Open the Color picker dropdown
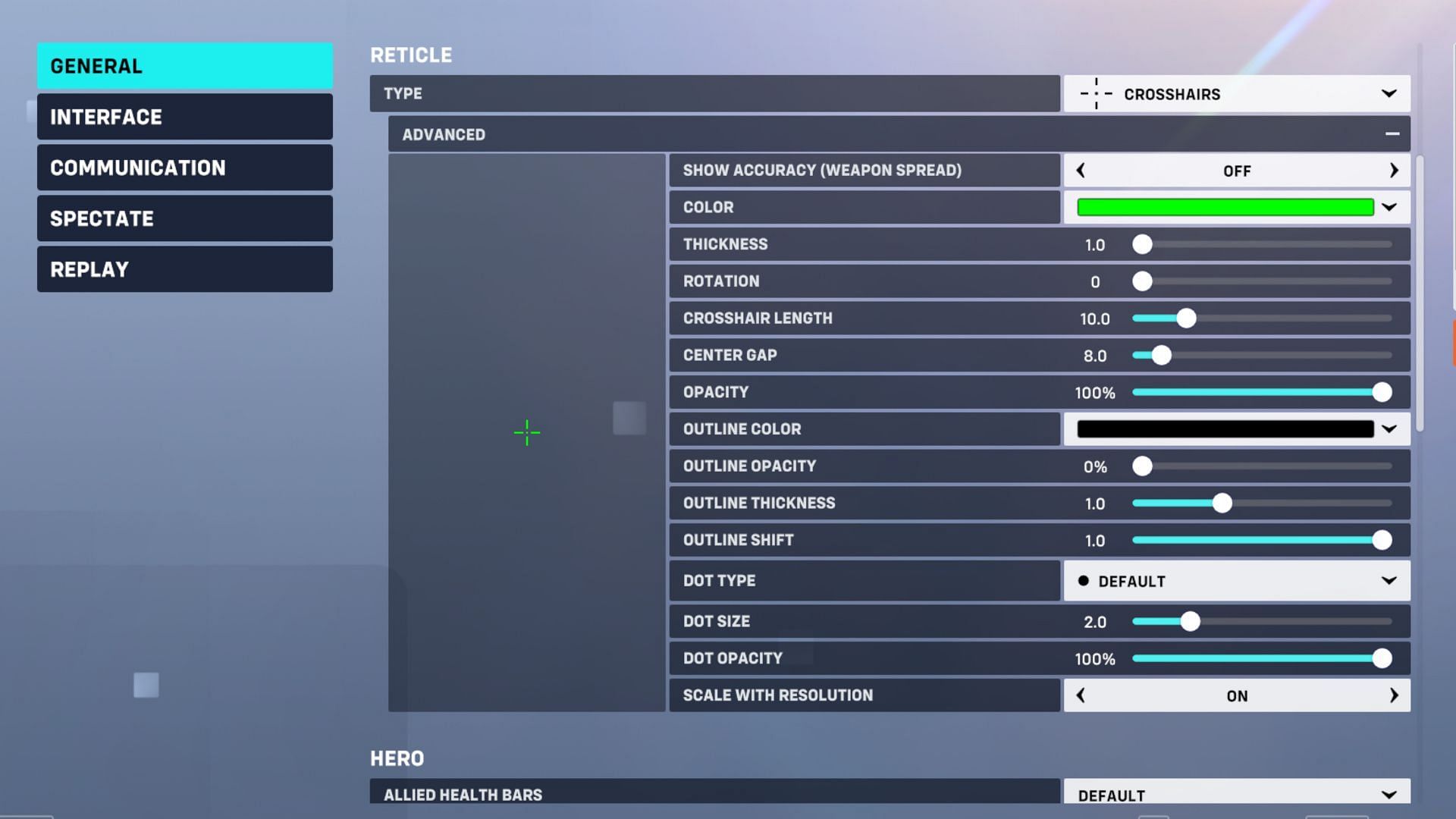This screenshot has height=819, width=1456. pos(1391,207)
